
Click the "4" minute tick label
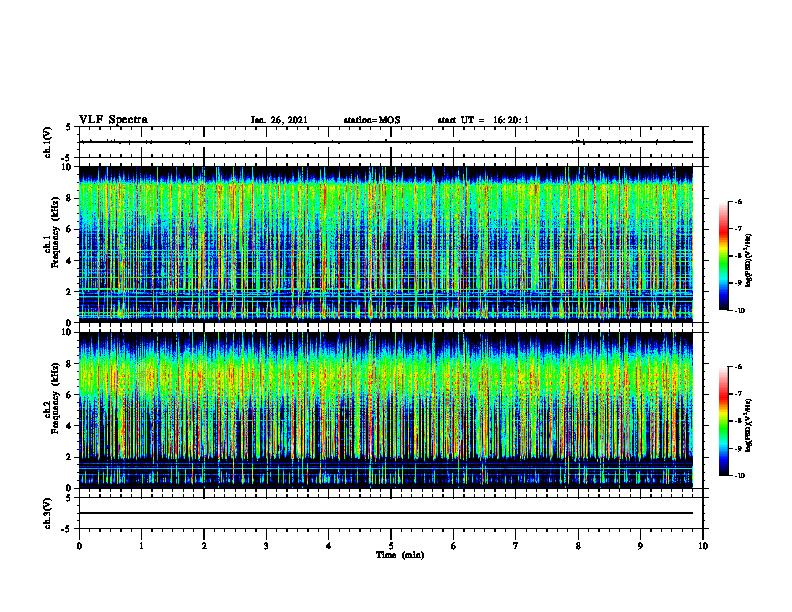329,546
